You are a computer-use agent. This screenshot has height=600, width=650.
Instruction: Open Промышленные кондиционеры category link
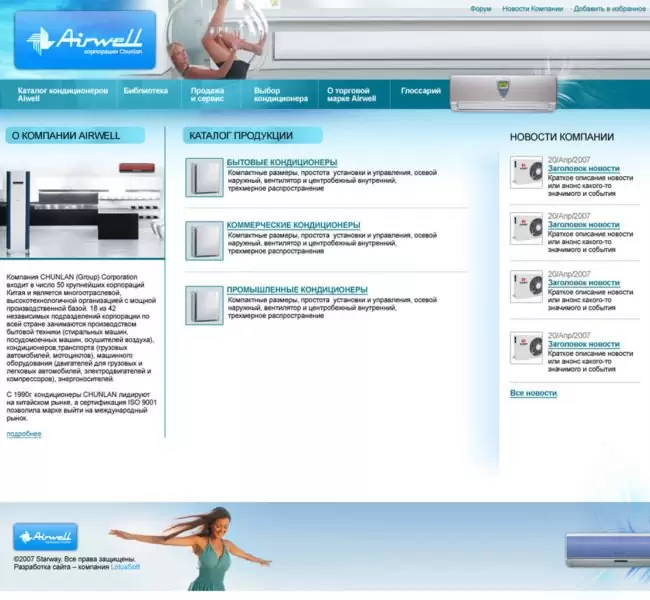coord(297,290)
